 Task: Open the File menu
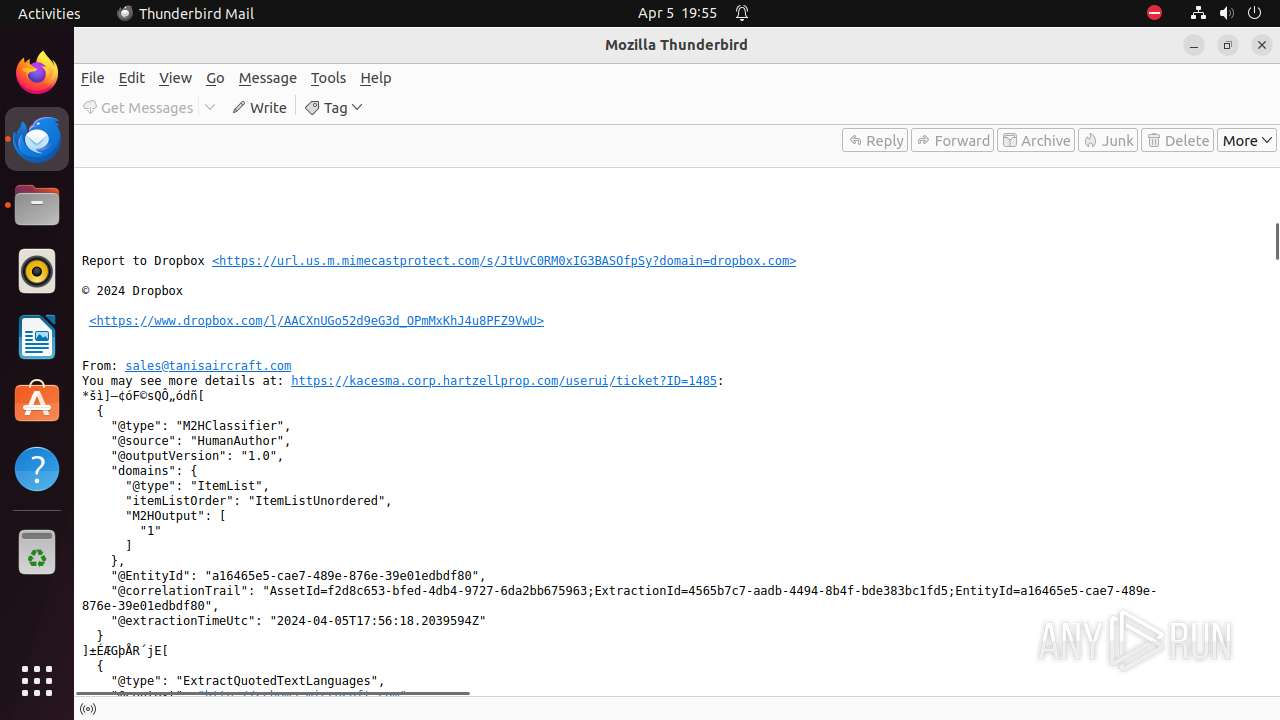[93, 77]
